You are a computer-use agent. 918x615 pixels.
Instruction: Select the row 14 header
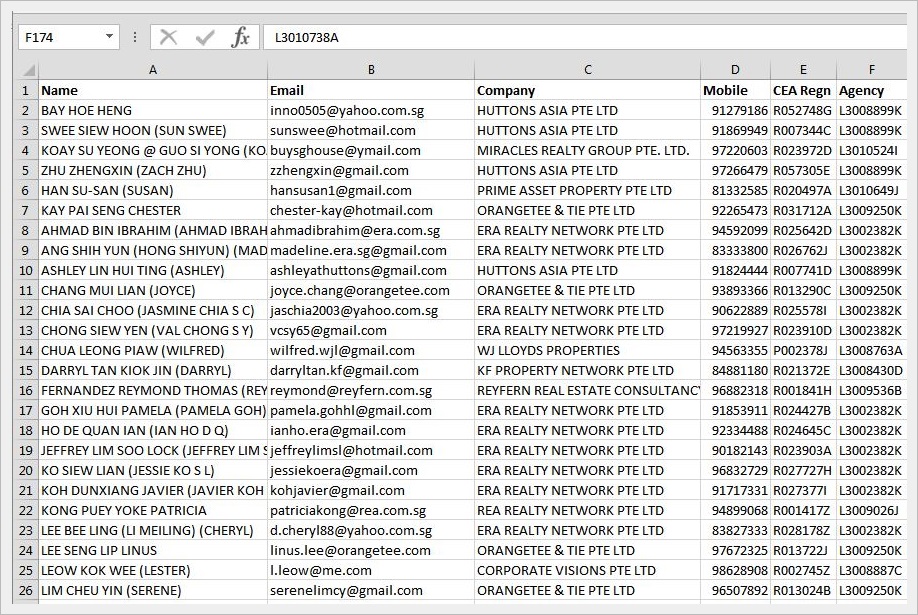coord(25,351)
